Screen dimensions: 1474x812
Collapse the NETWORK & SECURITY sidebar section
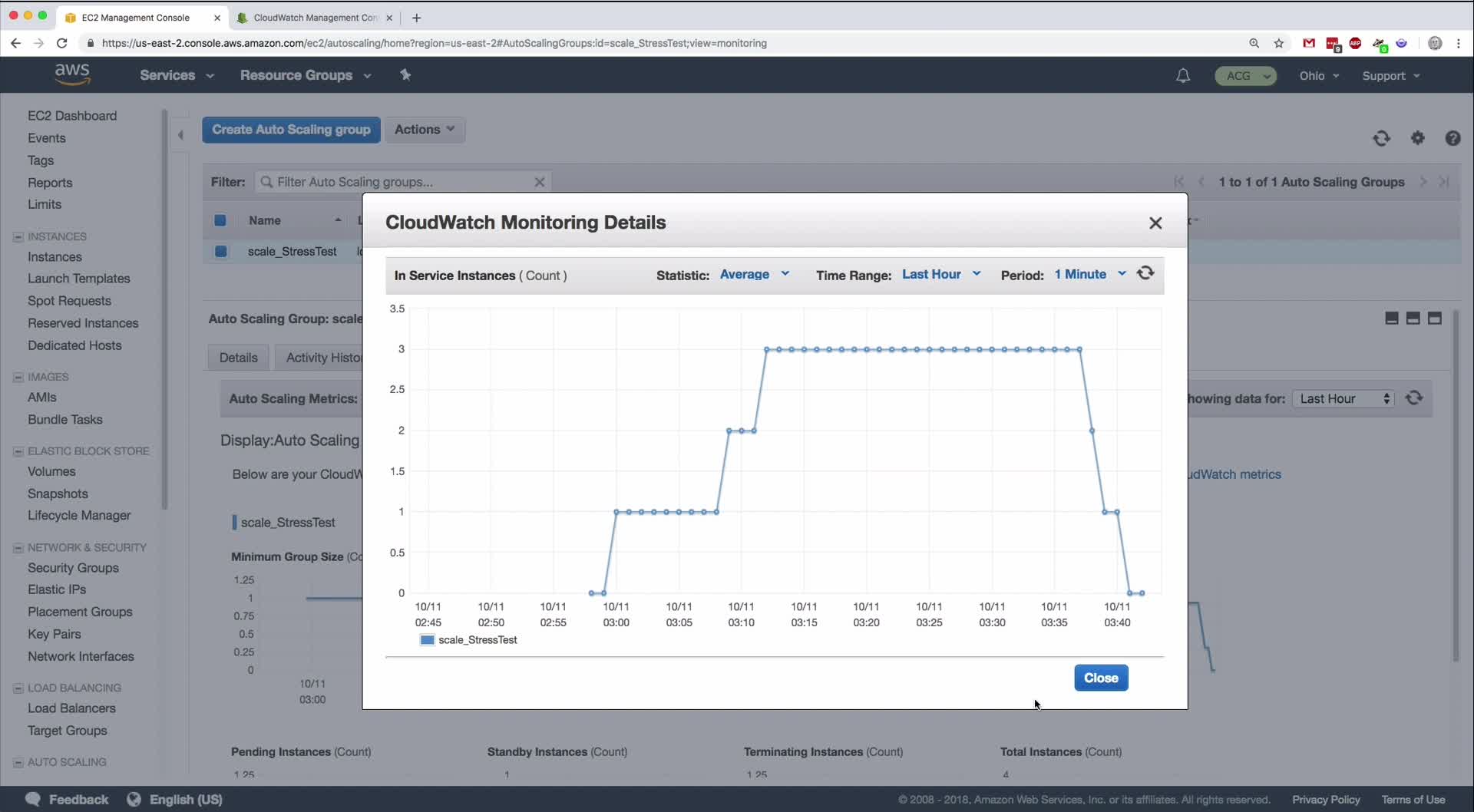point(18,547)
